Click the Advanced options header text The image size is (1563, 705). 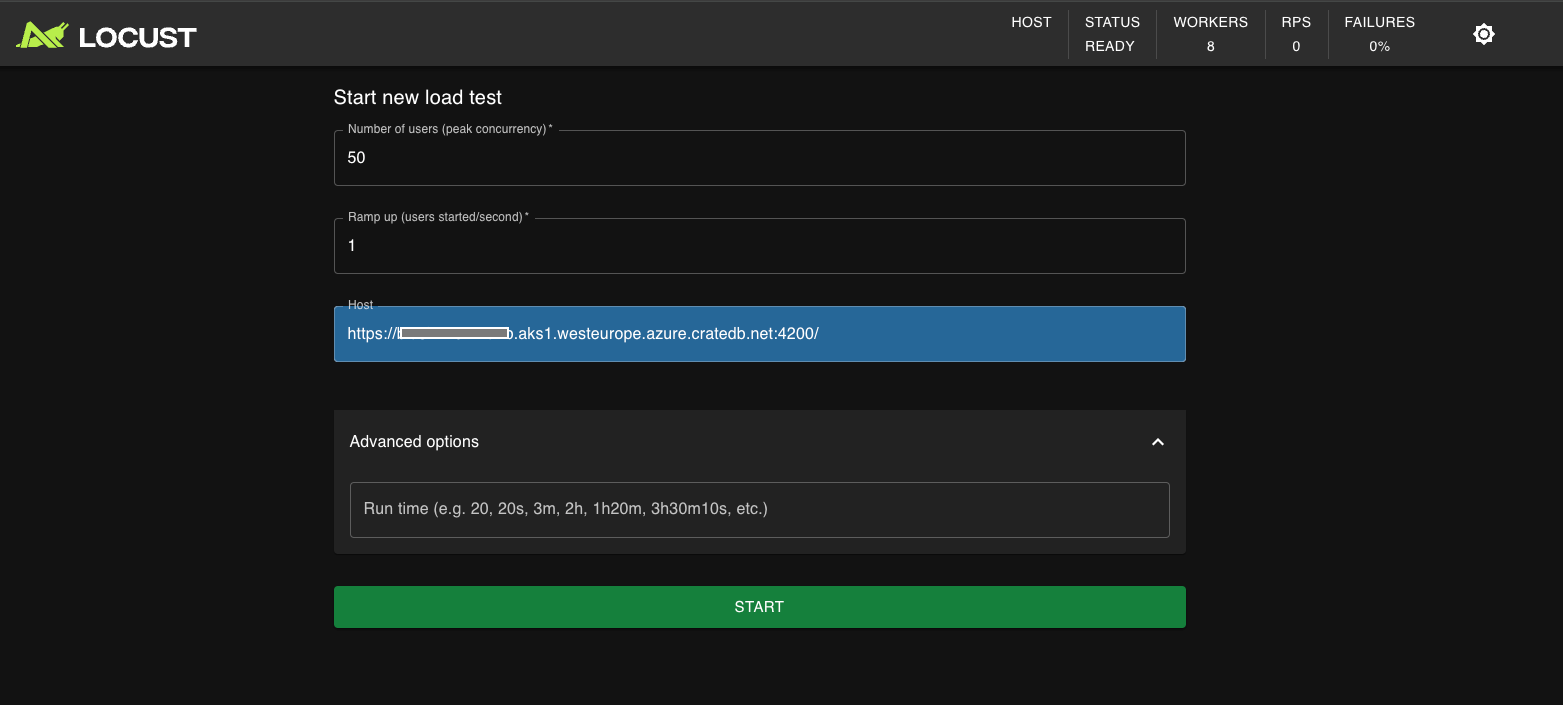point(414,442)
